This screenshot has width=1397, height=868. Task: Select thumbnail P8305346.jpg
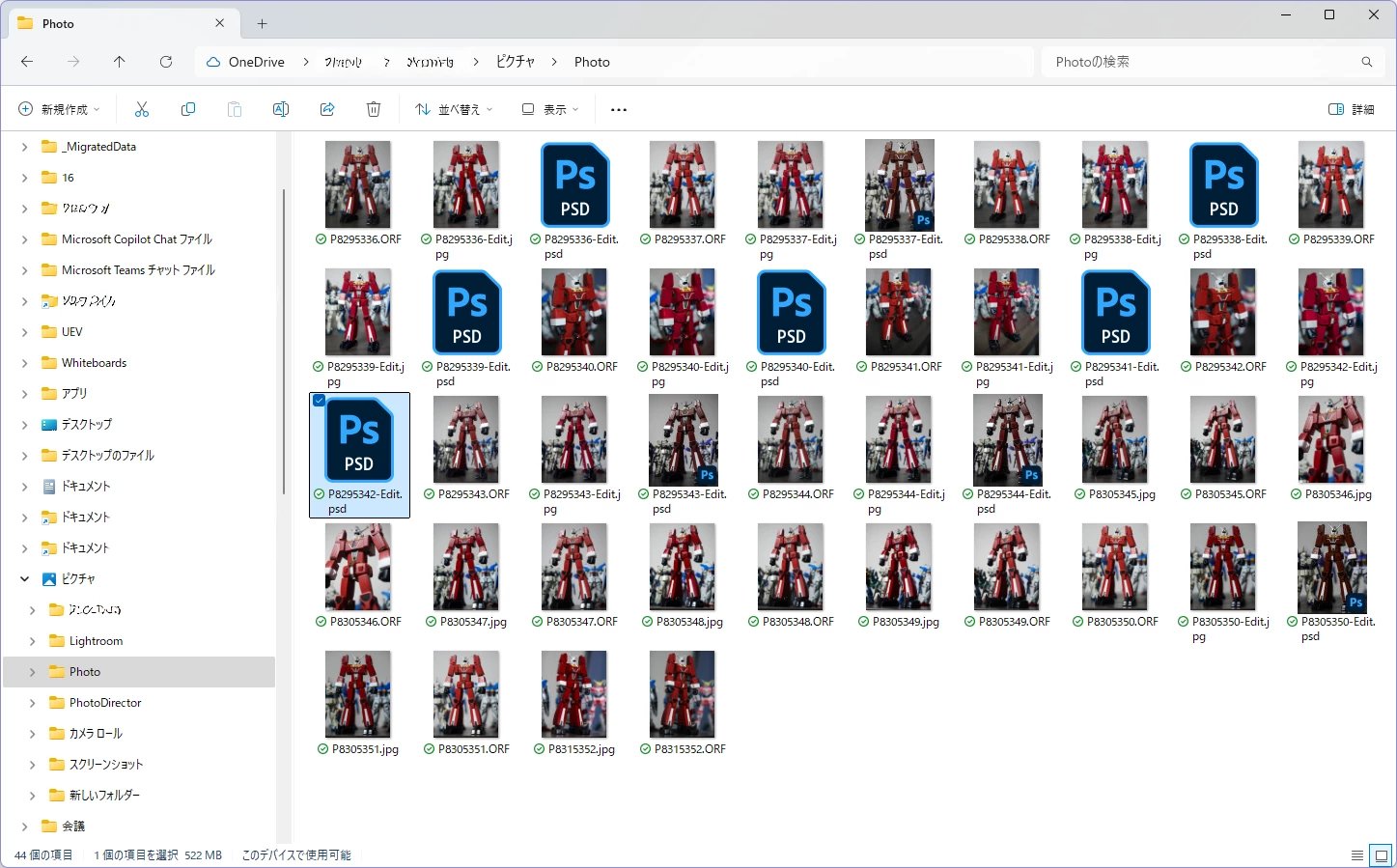(1331, 439)
